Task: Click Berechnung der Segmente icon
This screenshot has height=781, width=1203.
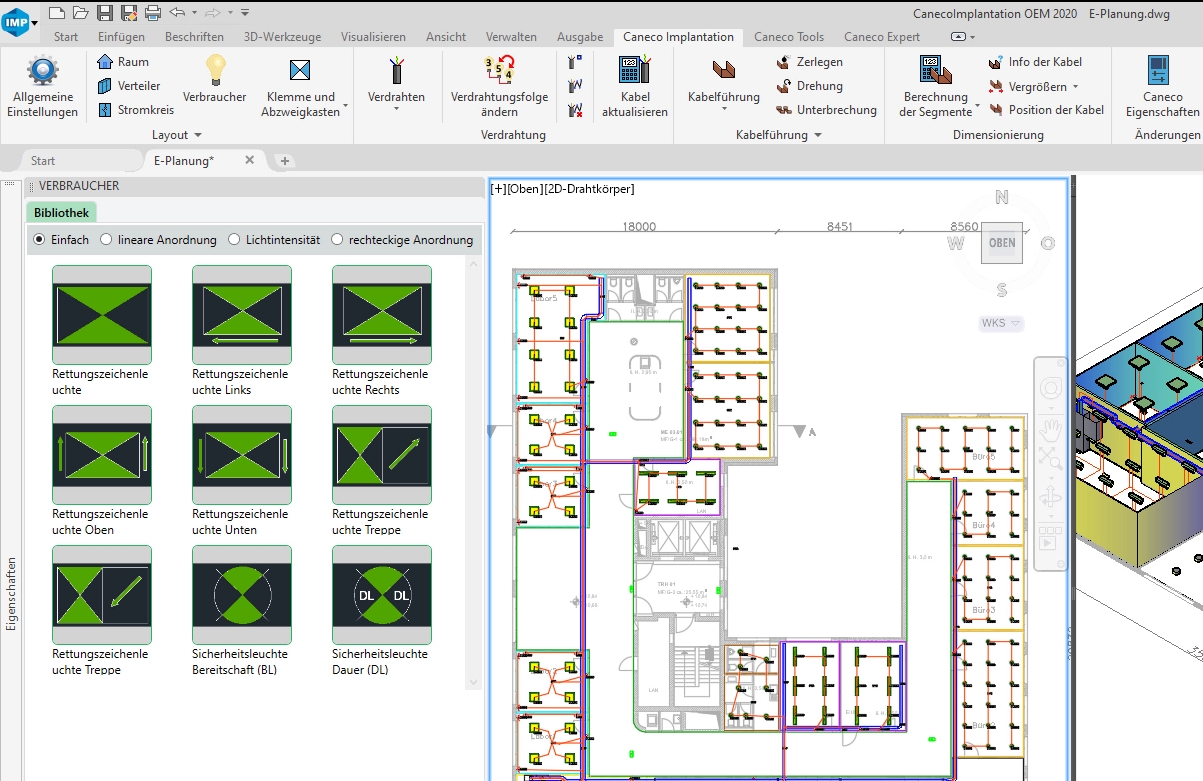Action: (x=935, y=70)
